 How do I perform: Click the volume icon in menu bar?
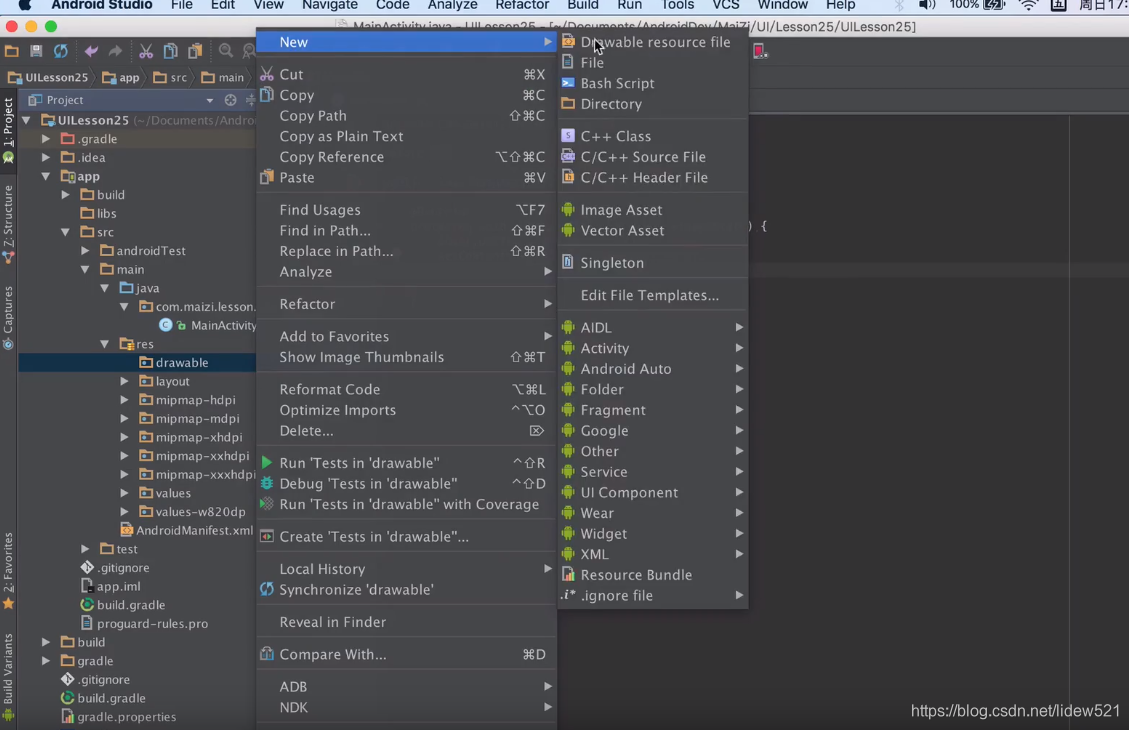click(927, 5)
